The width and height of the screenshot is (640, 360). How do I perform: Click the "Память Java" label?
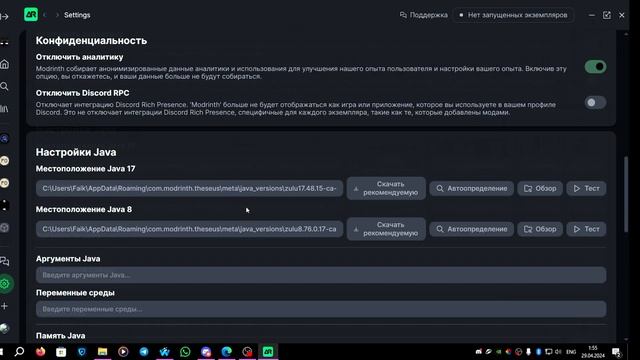click(x=60, y=336)
